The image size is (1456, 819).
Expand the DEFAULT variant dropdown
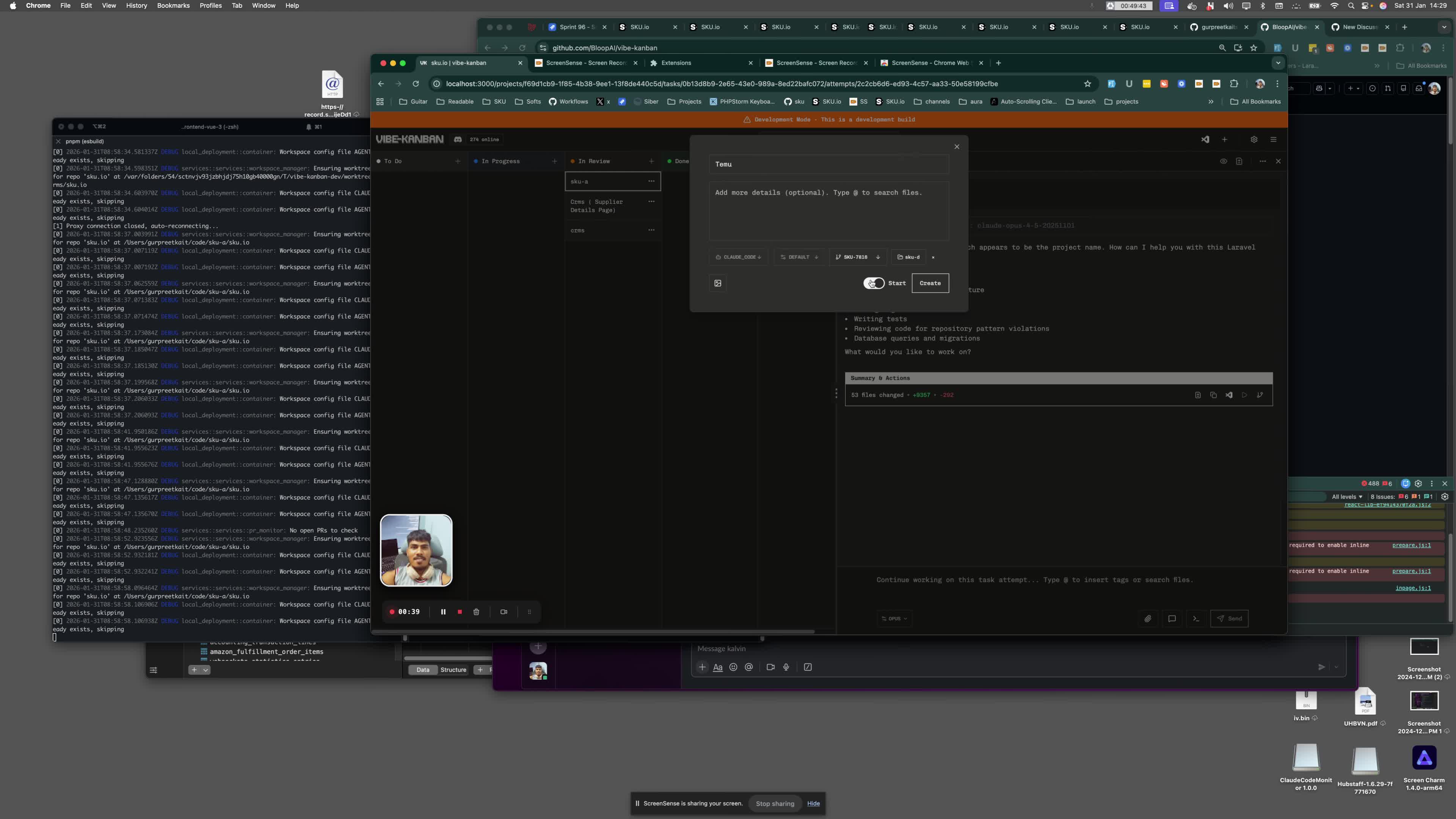799,257
